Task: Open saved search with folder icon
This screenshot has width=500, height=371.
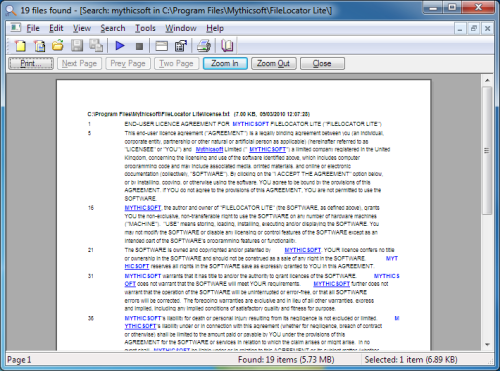Action: coord(58,45)
